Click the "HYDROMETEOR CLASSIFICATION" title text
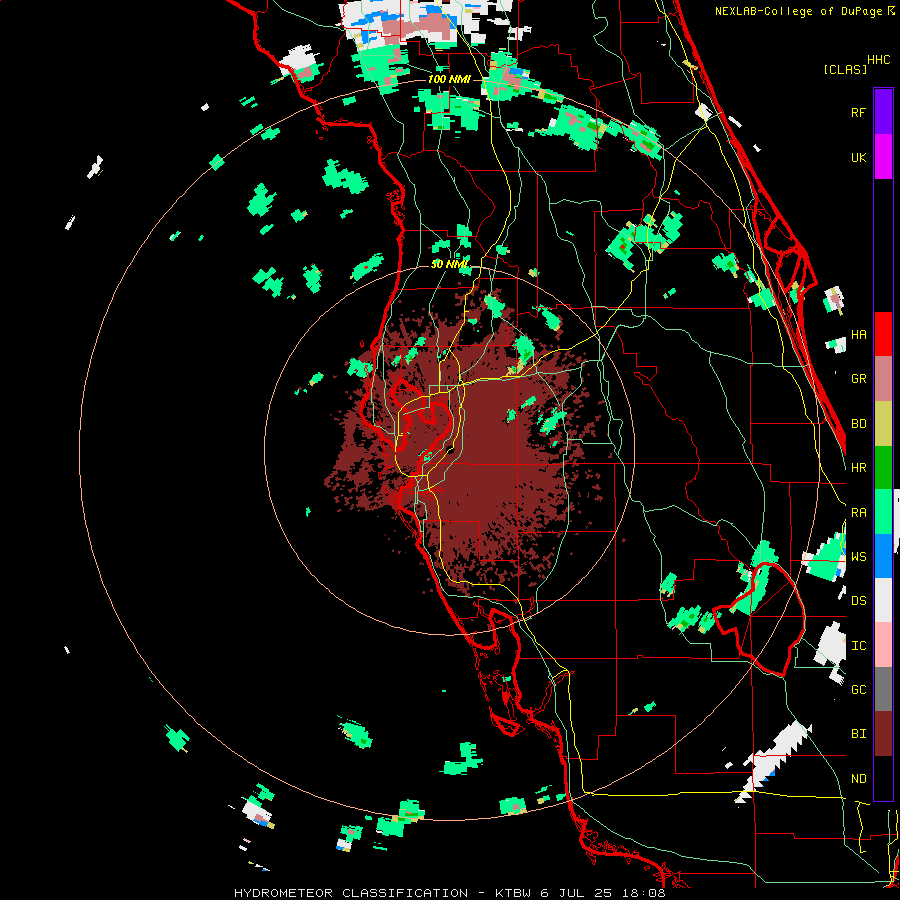Viewport: 900px width, 900px height. (351, 893)
